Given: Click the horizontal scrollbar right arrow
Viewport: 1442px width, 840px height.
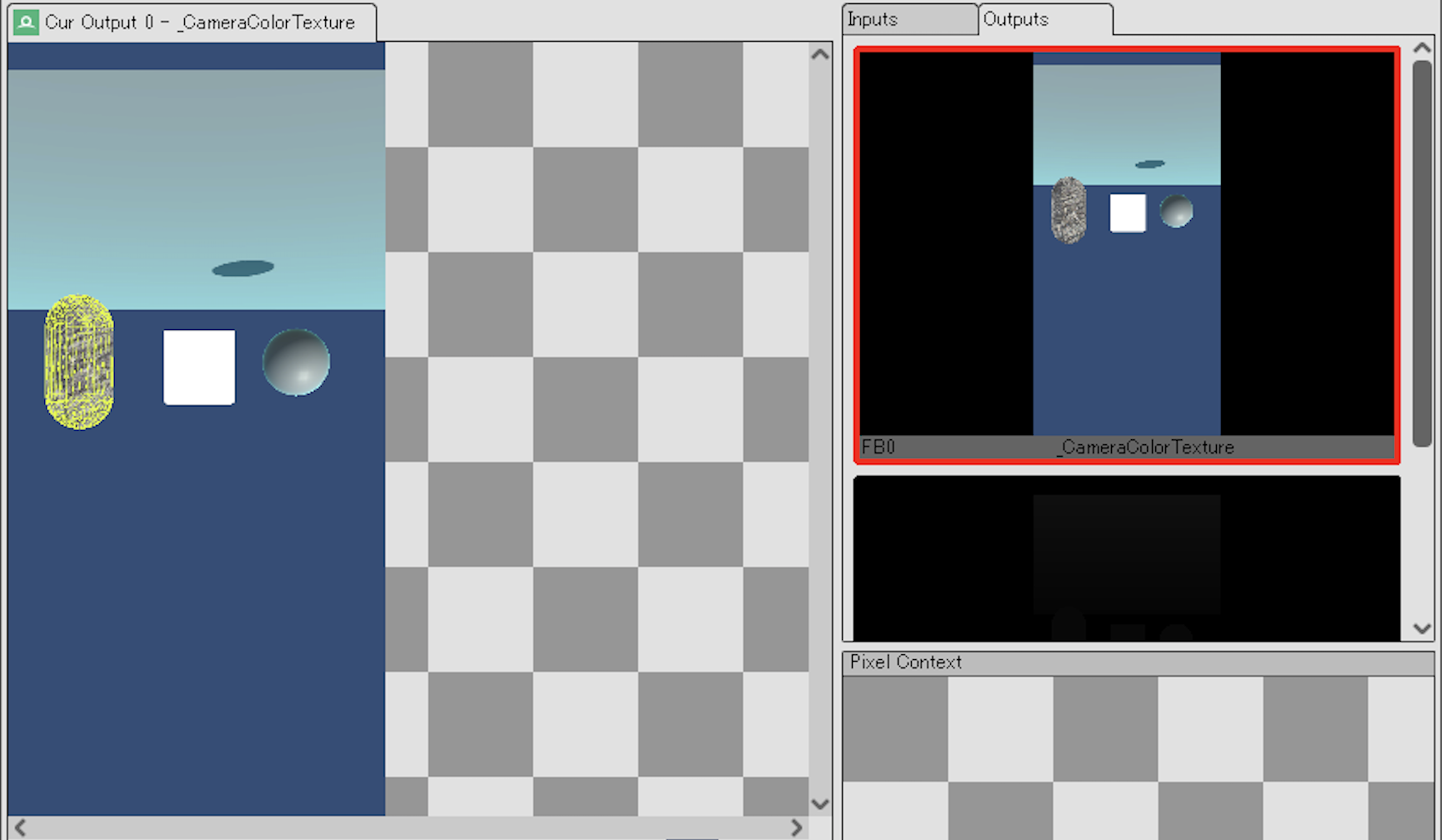Looking at the screenshot, I should tap(796, 827).
